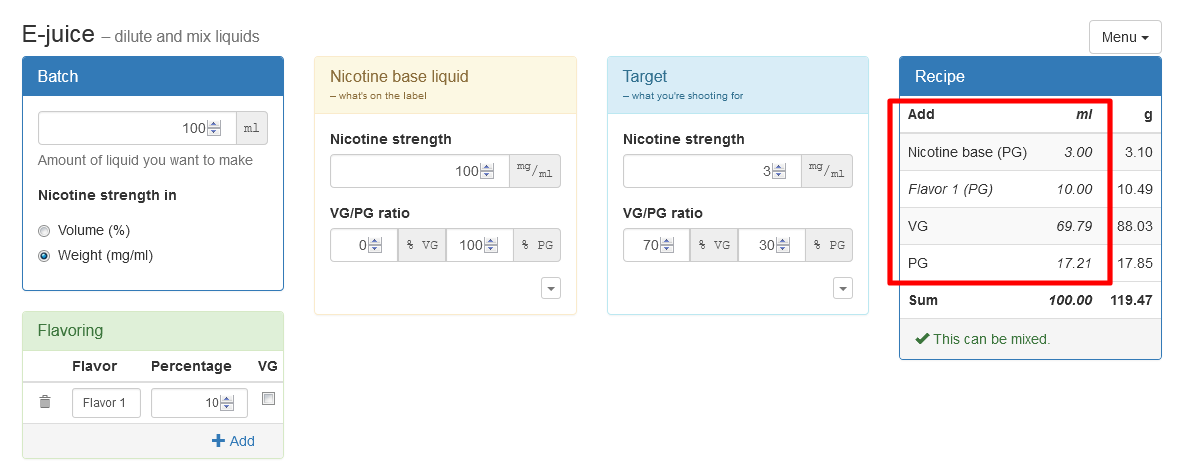1186x464 pixels.
Task: Click the target VG percent spinner
Action: (666, 245)
